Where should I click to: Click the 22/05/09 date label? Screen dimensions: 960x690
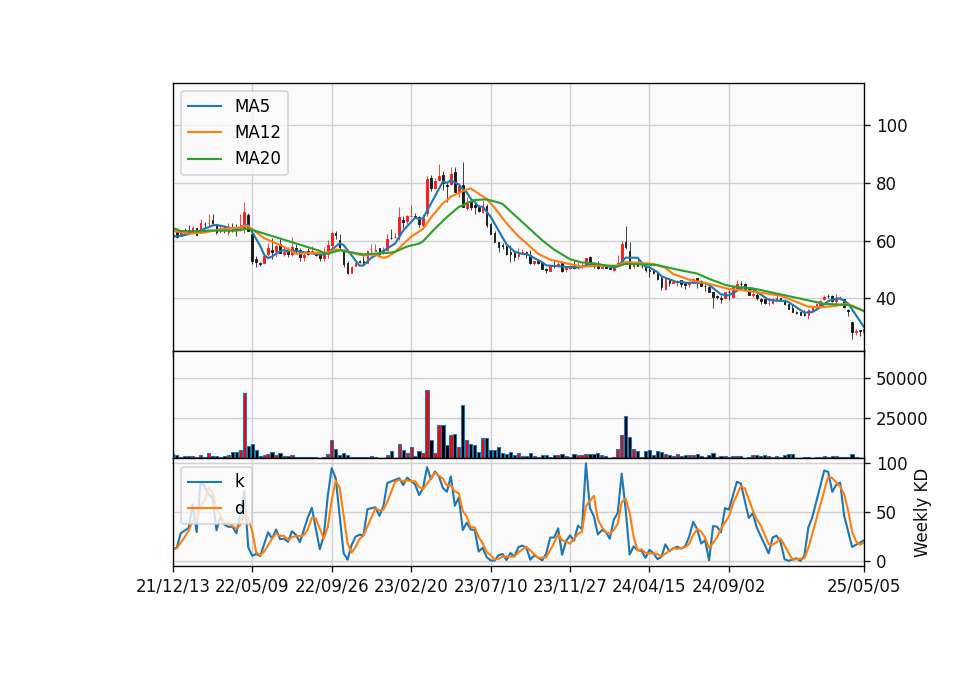tap(252, 587)
